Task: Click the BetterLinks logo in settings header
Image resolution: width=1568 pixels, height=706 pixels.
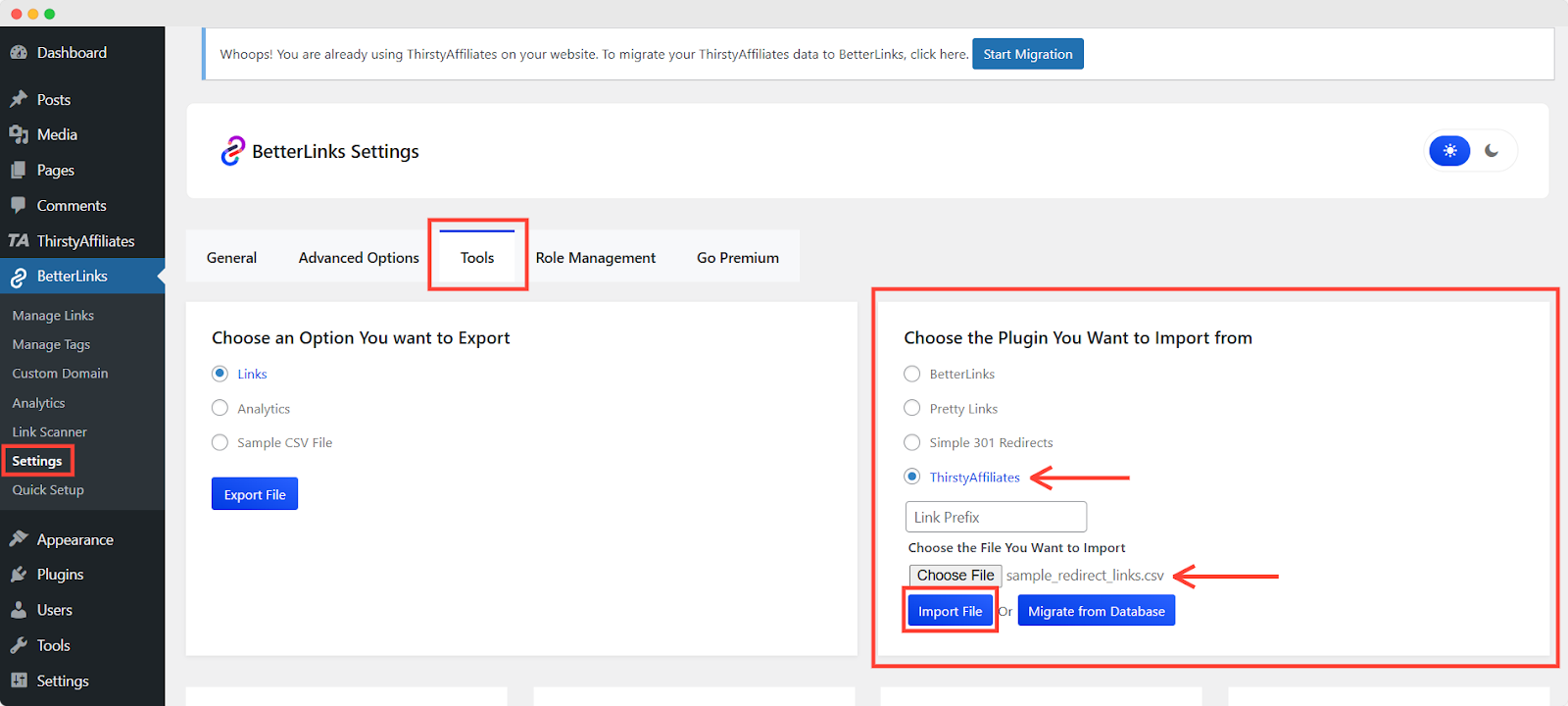Action: click(232, 151)
